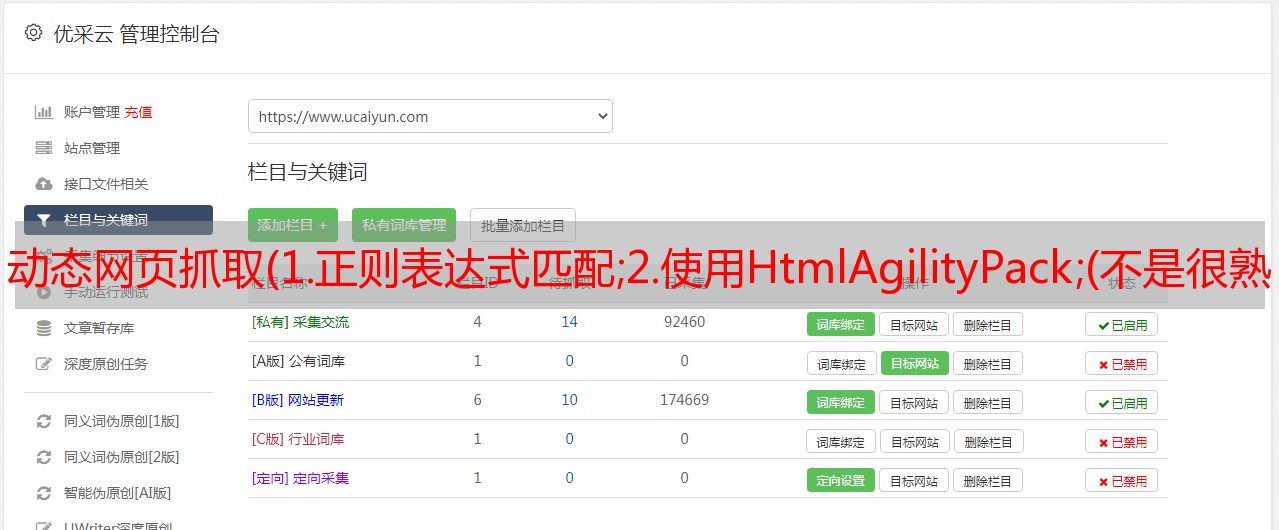
Task: Toggle 已禁用 status for 行业词库 row
Action: click(1121, 441)
